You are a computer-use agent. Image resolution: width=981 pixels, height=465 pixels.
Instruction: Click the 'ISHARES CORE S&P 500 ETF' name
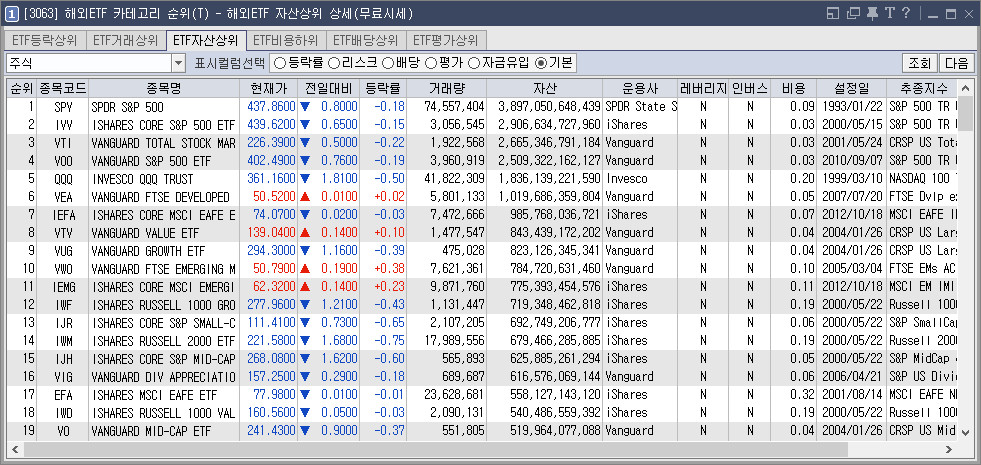tap(163, 125)
